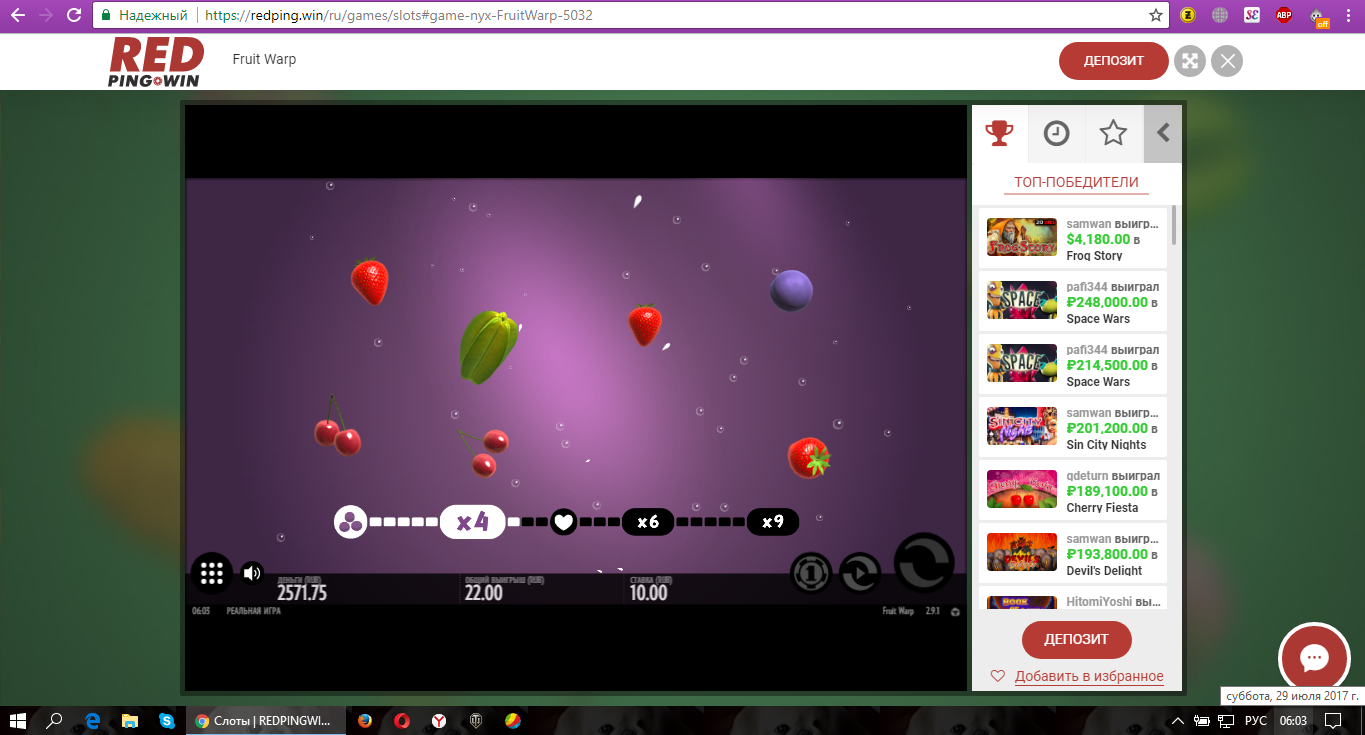Image resolution: width=1365 pixels, height=735 pixels.
Task: Click the green starfruit symbol
Action: 488,346
